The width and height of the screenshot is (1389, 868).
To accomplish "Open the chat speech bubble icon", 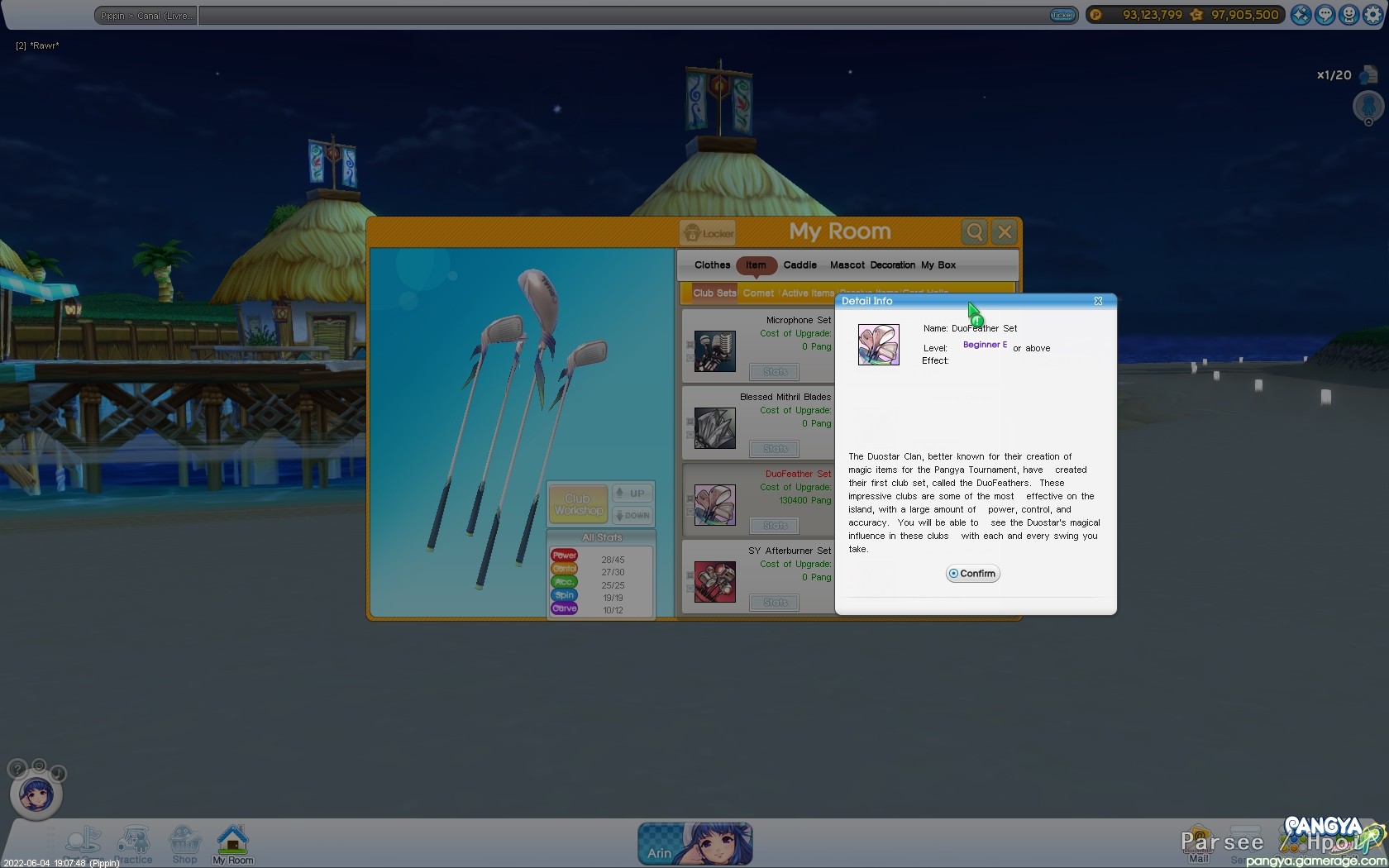I will tap(1325, 15).
